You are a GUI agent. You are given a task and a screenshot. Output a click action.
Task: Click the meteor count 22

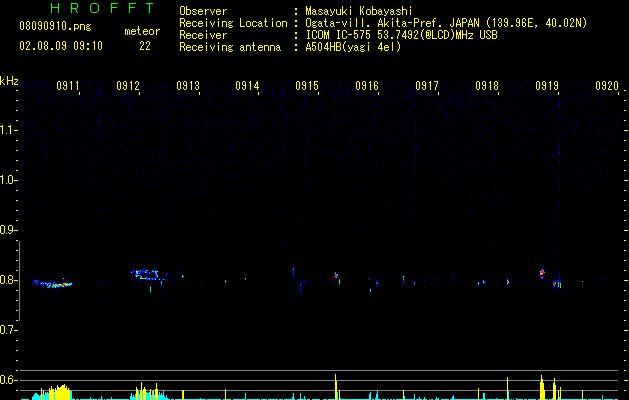[x=145, y=46]
